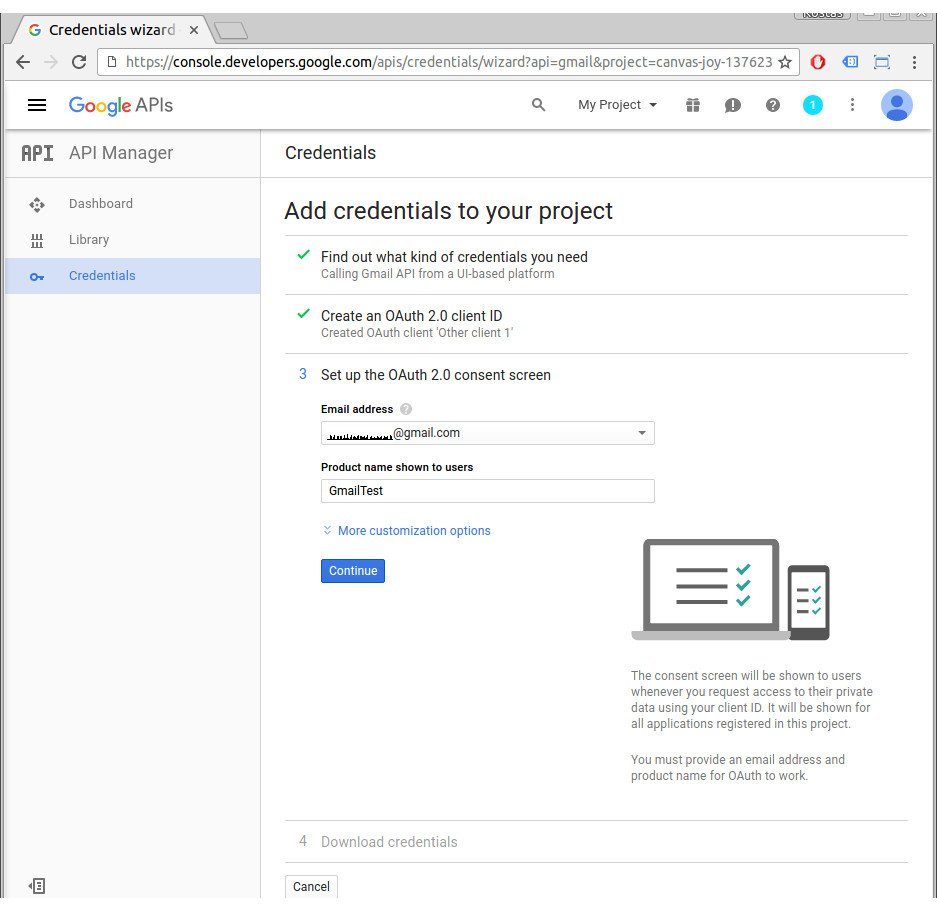Bookmark the page with the star icon

coord(785,62)
